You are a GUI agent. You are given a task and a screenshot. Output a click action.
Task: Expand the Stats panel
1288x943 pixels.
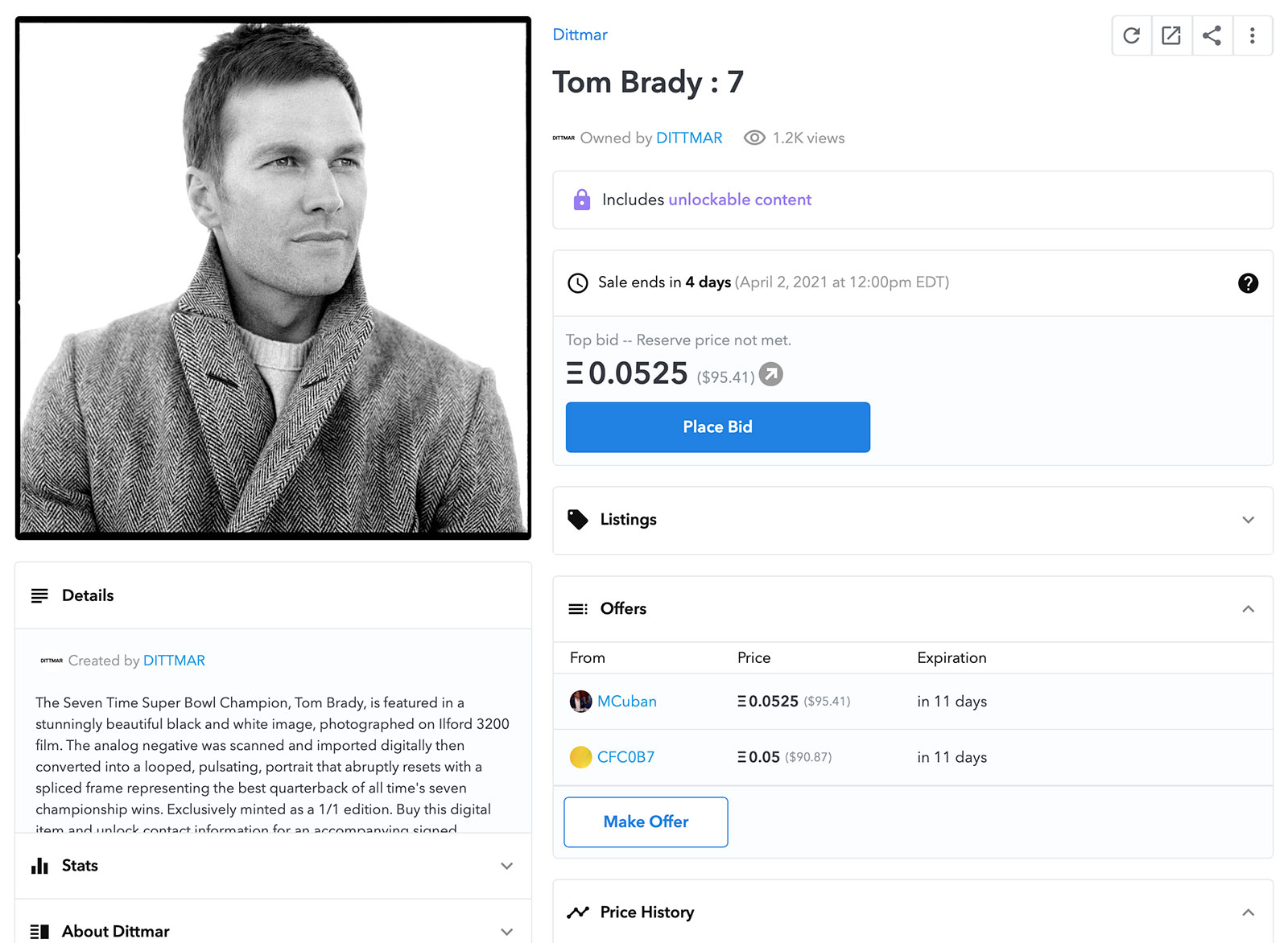[506, 866]
